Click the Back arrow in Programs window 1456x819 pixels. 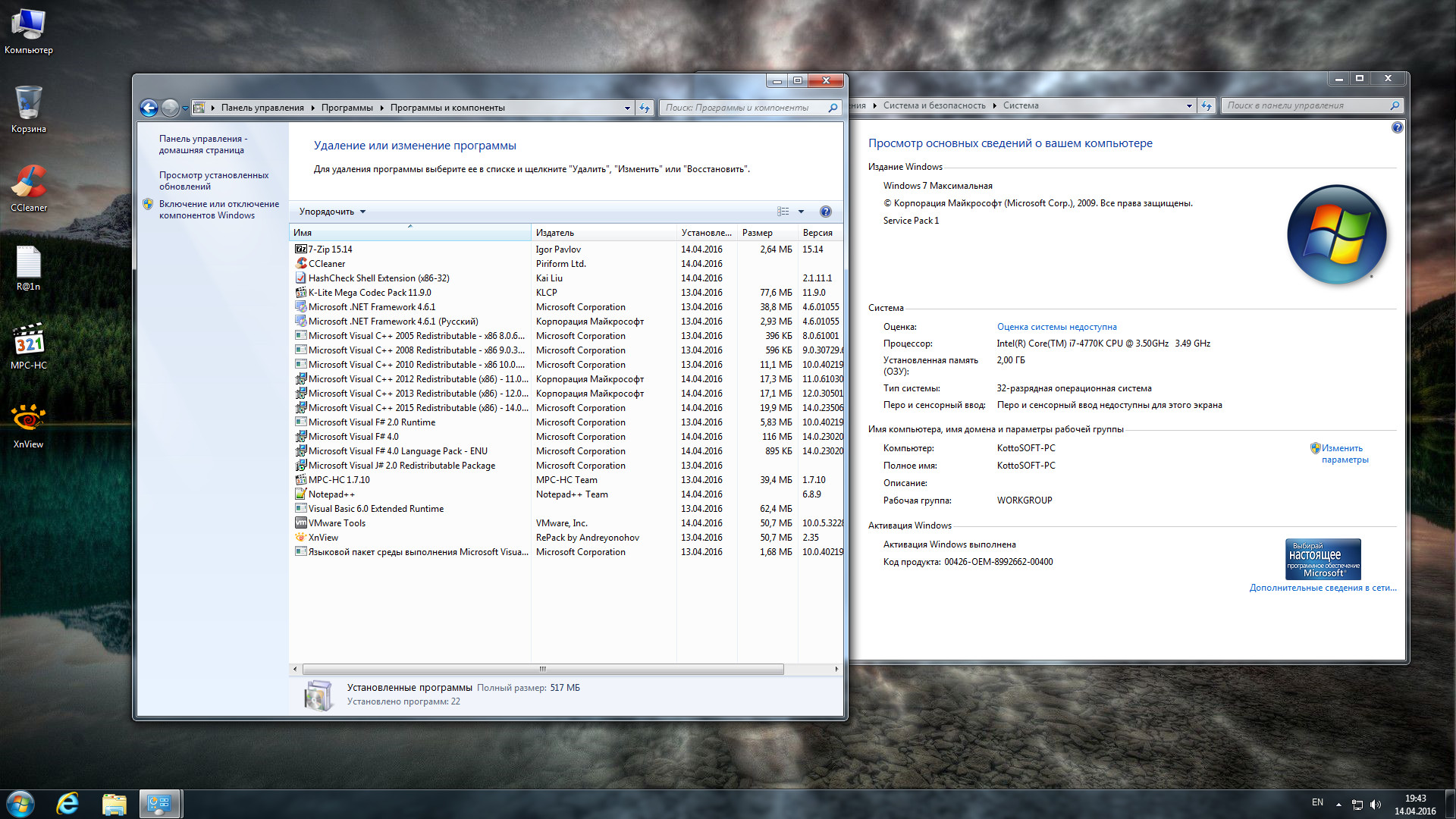tap(149, 108)
